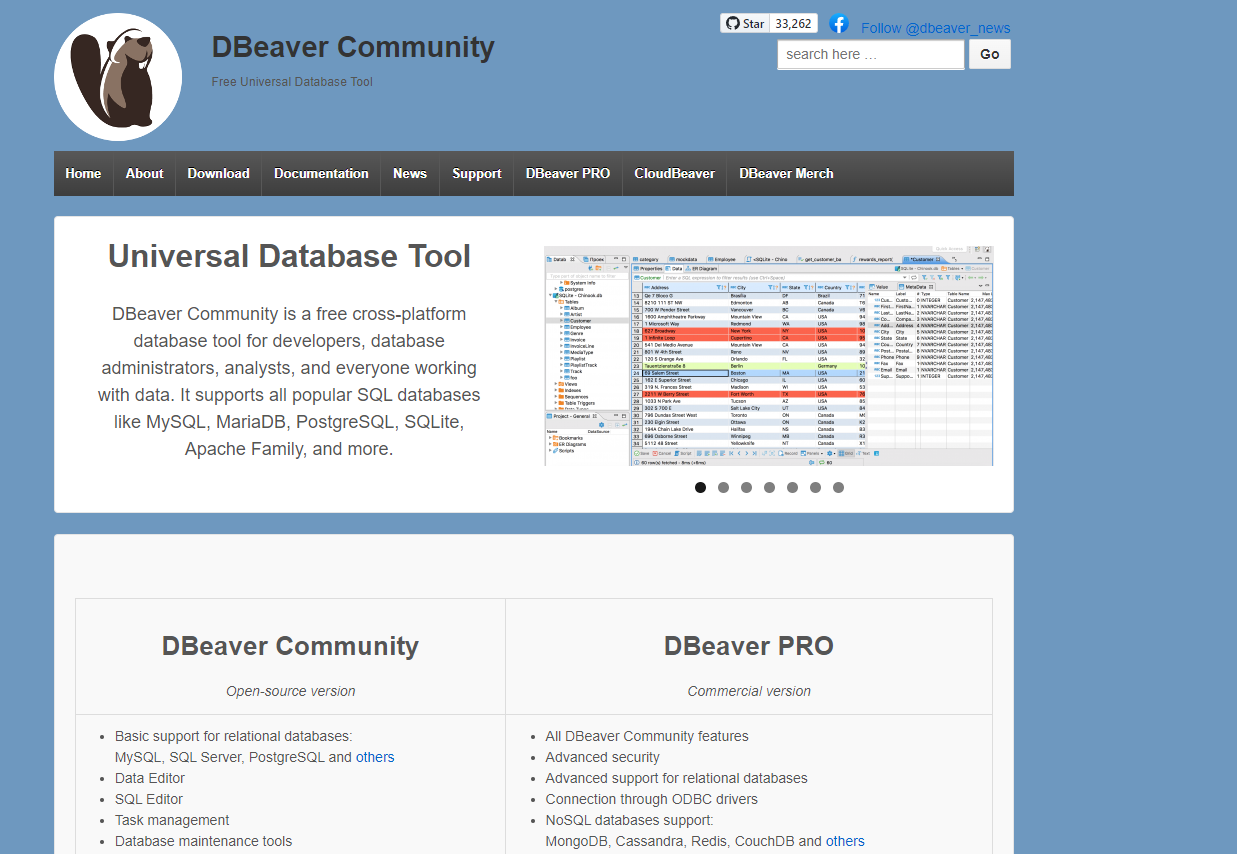Image resolution: width=1237 pixels, height=854 pixels.
Task: Click the 'Commercial version' text
Action: [x=749, y=691]
